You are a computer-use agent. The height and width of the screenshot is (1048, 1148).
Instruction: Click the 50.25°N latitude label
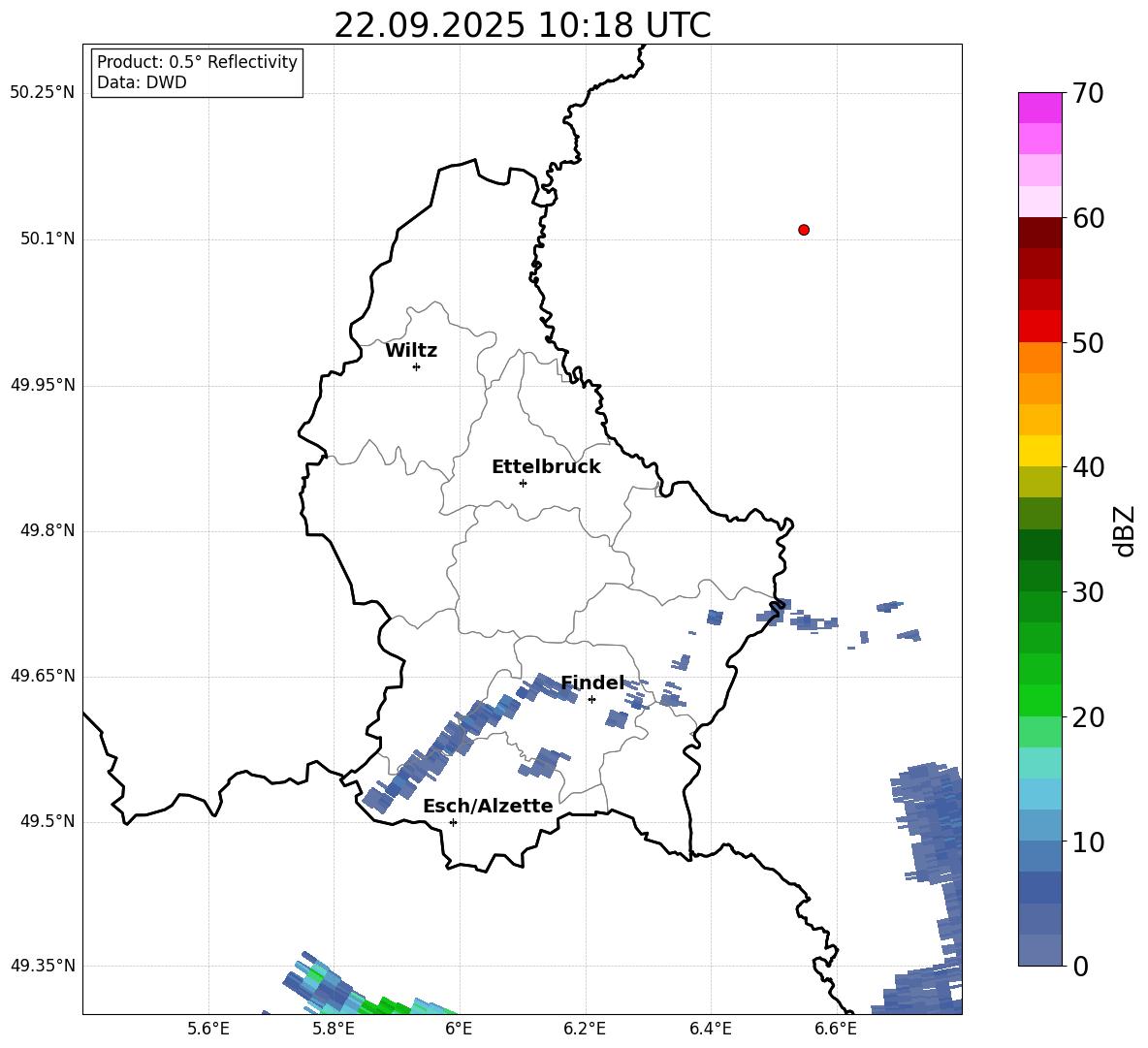coord(43,93)
